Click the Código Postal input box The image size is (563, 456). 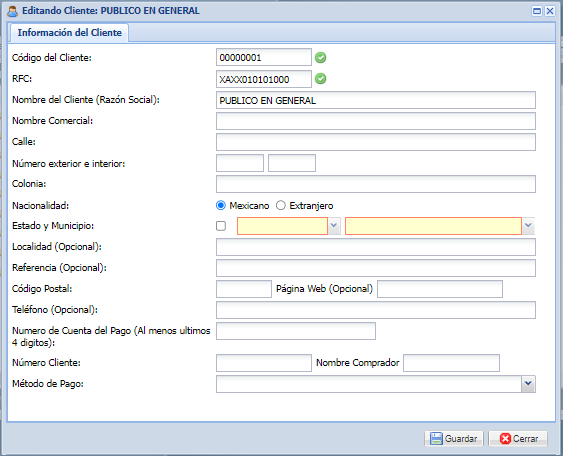click(244, 289)
